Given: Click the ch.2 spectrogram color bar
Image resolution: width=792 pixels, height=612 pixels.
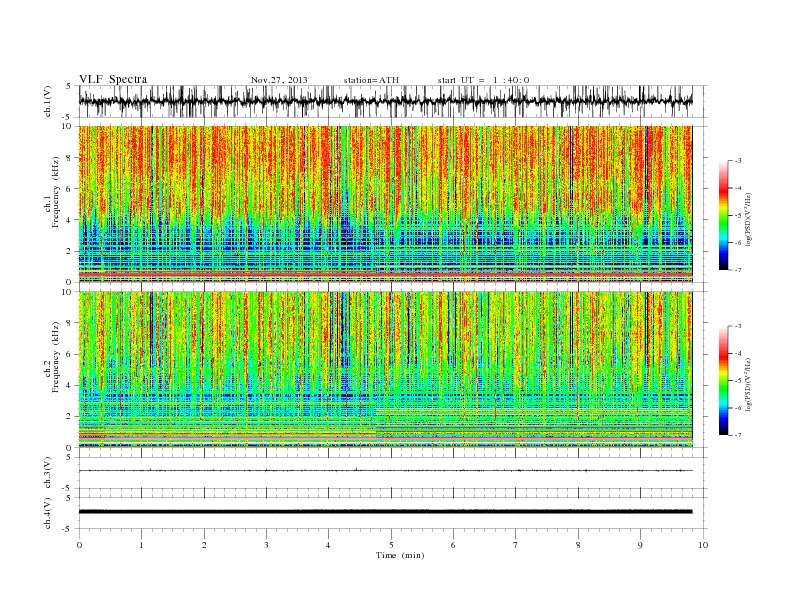Looking at the screenshot, I should click(724, 380).
